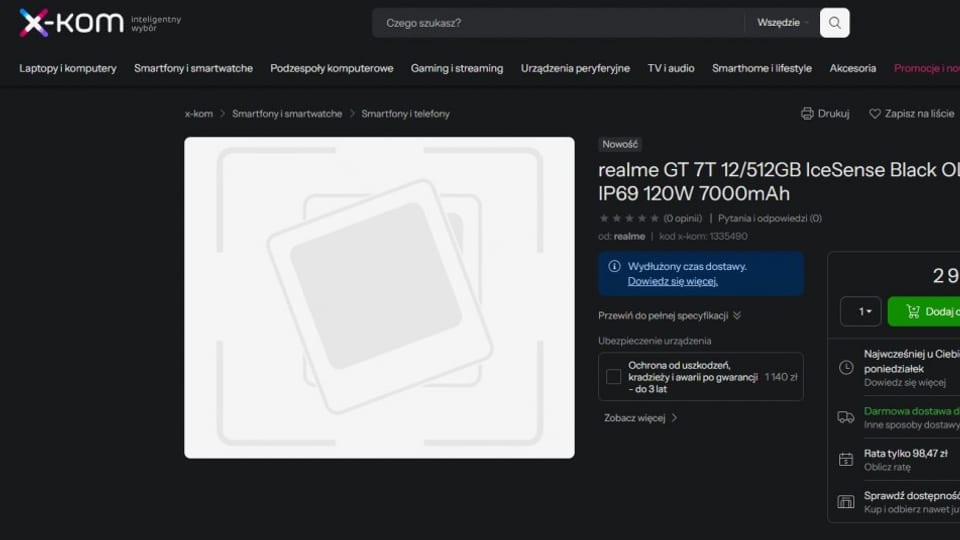Screen dimensions: 960x540
Task: Click Inne sposoby dostawy text
Action: [912, 425]
